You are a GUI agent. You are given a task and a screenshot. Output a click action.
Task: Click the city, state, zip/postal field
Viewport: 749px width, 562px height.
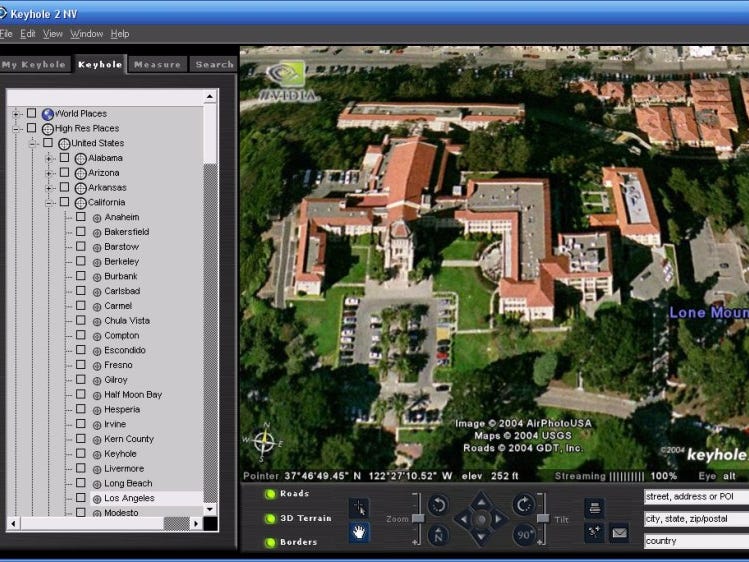point(696,519)
